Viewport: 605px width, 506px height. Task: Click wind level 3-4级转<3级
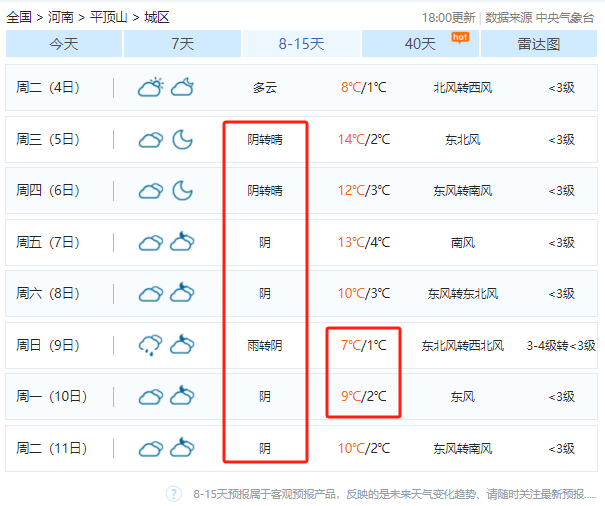click(561, 345)
